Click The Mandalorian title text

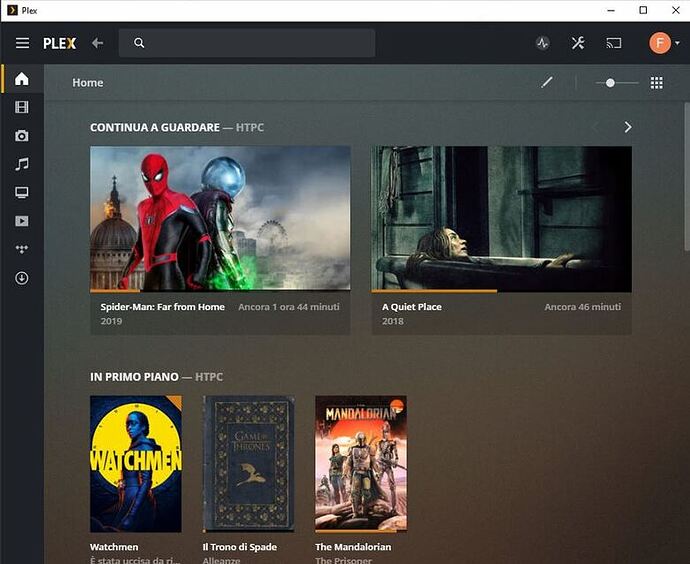tap(353, 547)
